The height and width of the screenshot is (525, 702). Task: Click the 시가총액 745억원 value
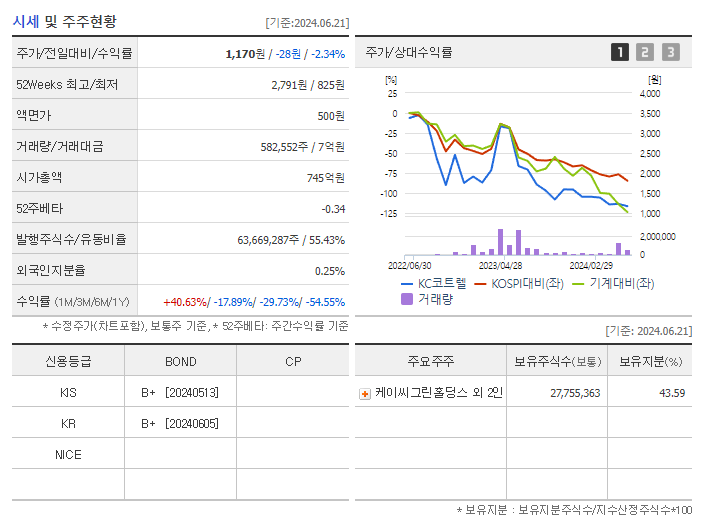325,178
